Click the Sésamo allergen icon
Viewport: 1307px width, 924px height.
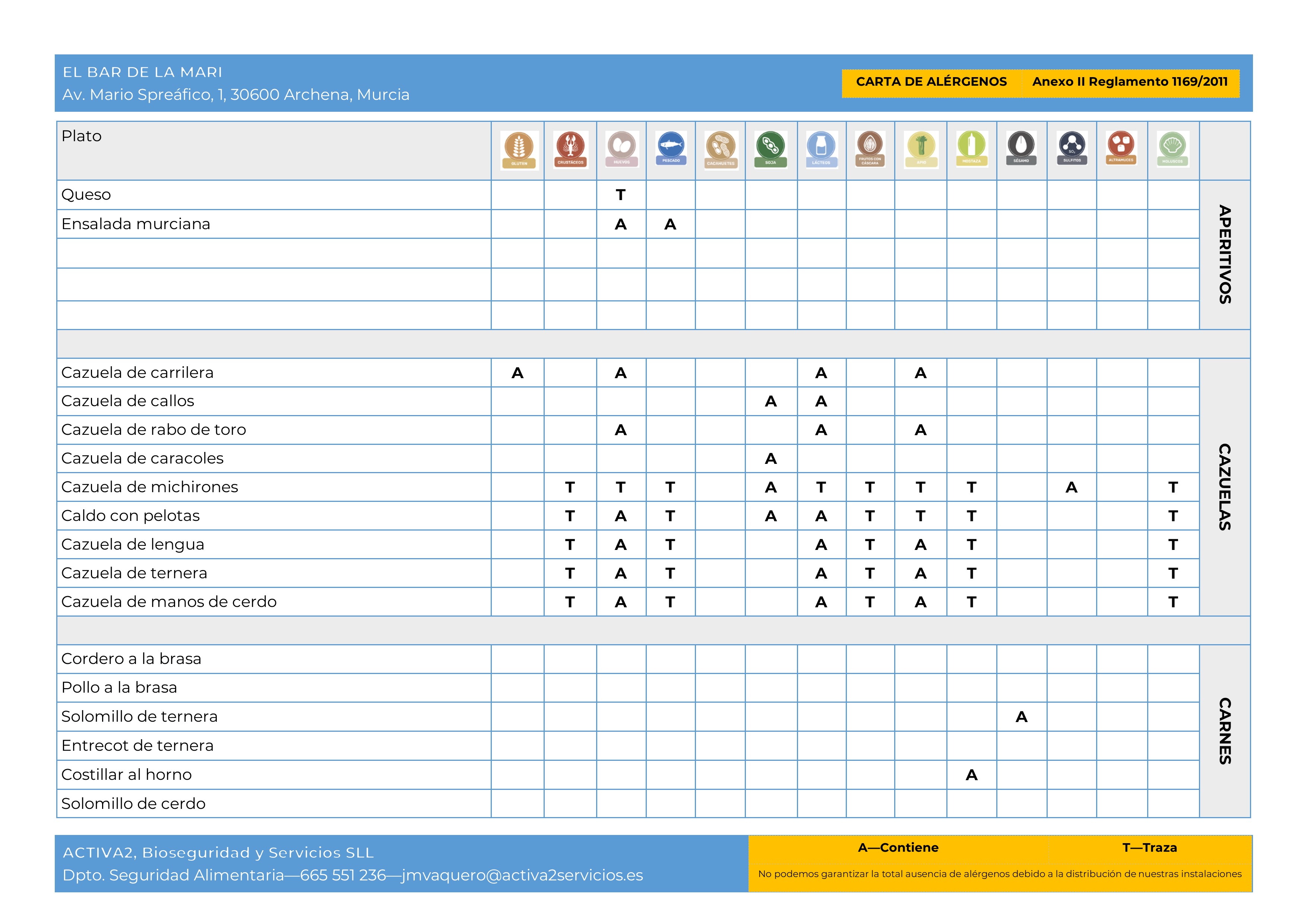[1021, 149]
